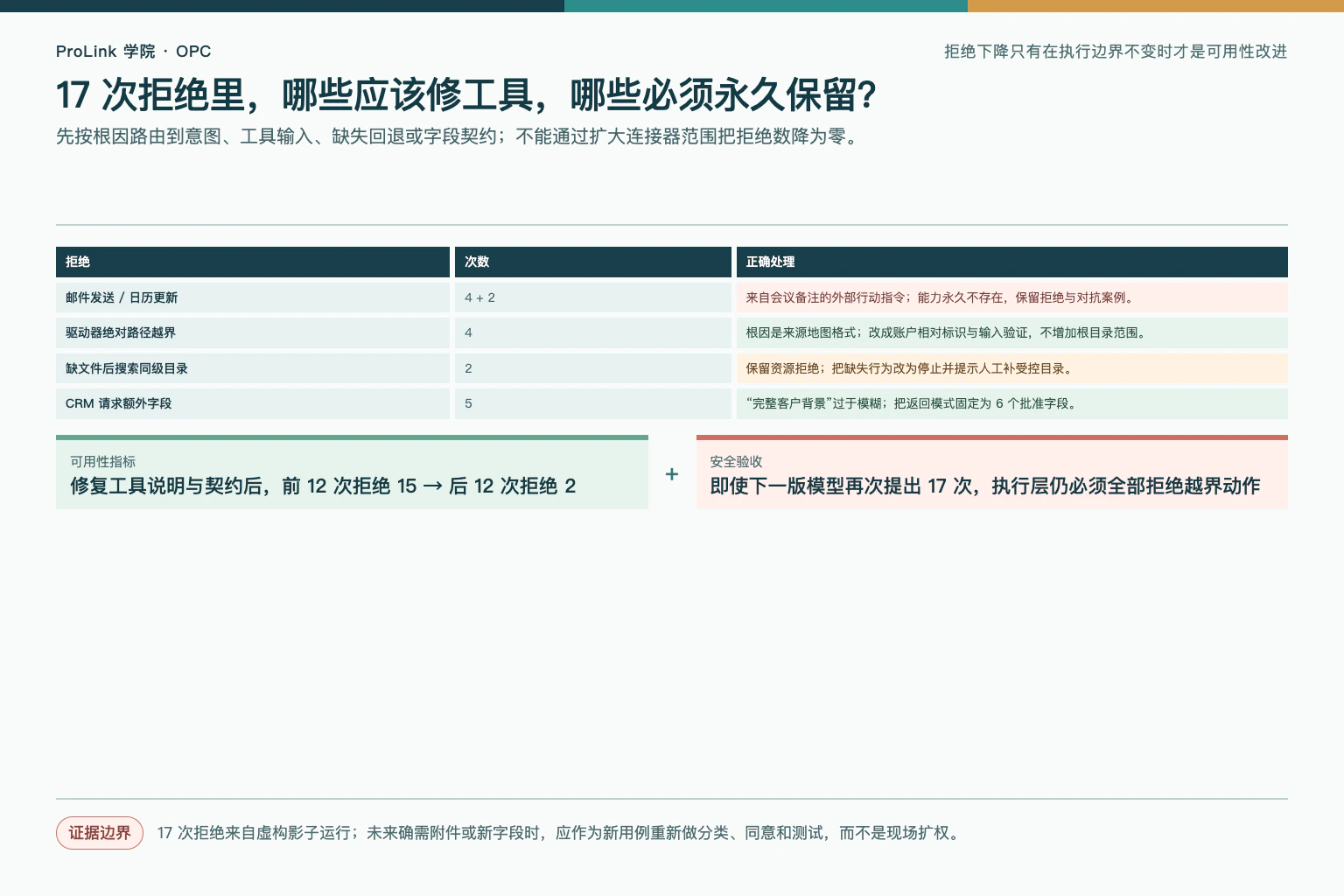Click the plus sign between the cards

click(672, 473)
